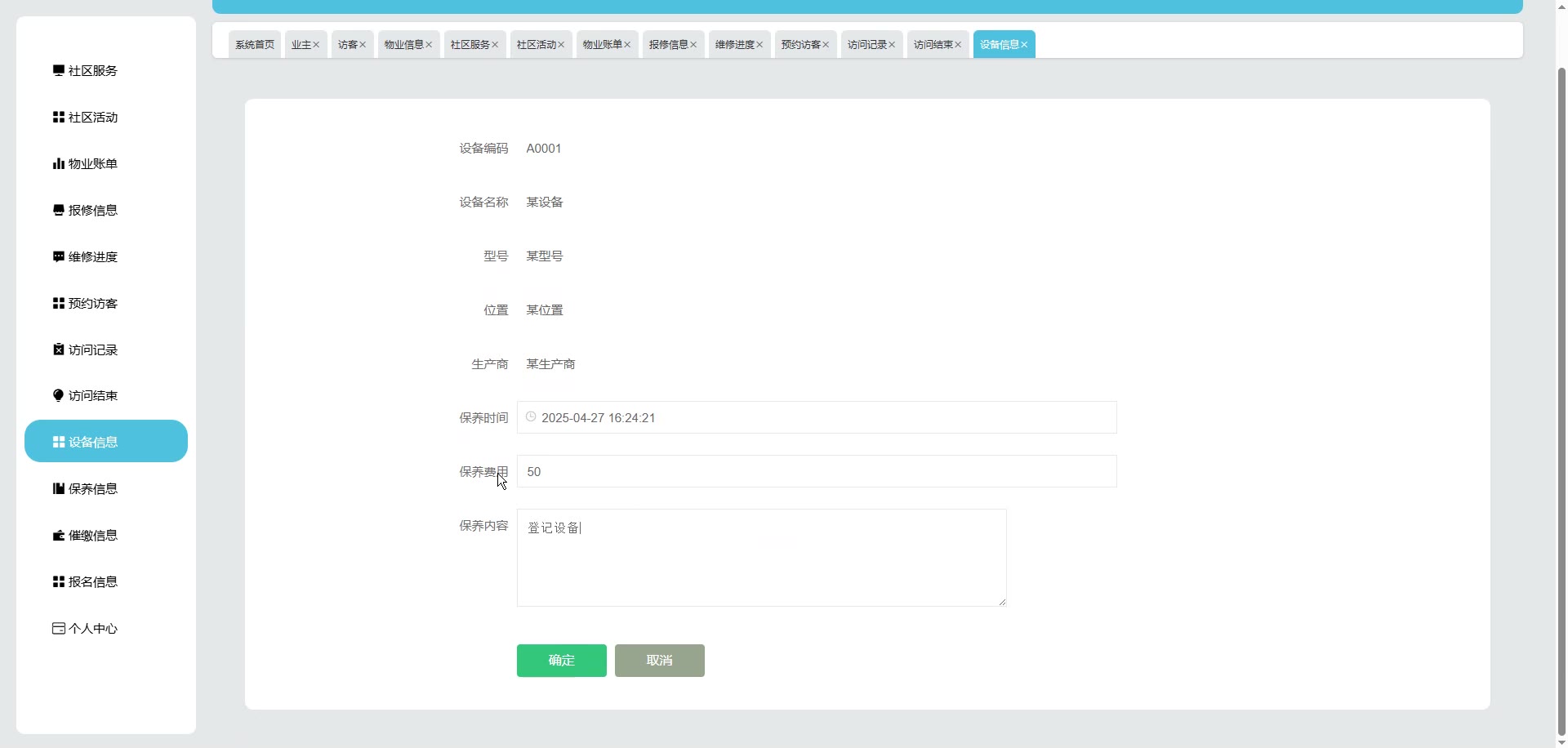The width and height of the screenshot is (1568, 748).
Task: Click the 个人中心 card icon
Action: coord(58,629)
